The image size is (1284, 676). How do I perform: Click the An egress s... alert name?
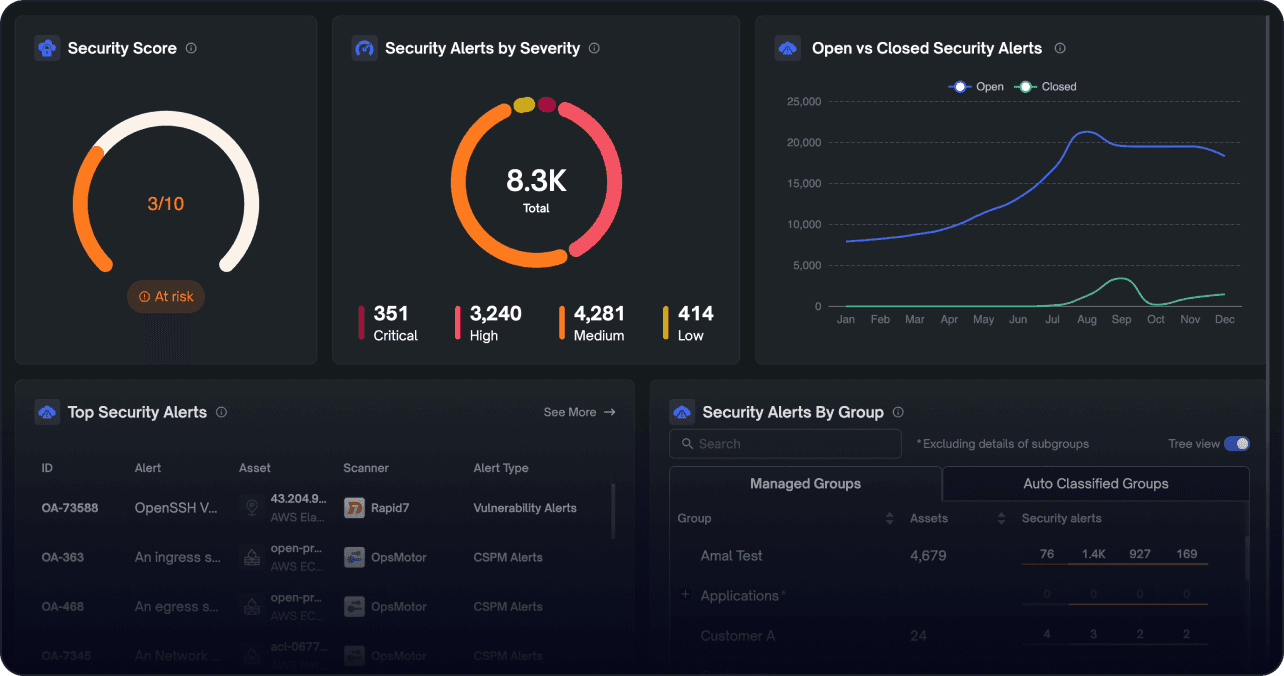click(177, 606)
